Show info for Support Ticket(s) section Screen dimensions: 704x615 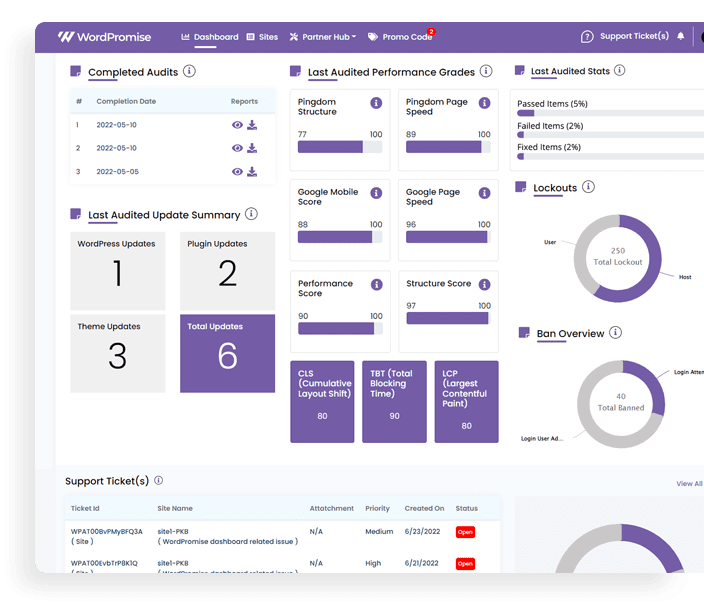[158, 480]
